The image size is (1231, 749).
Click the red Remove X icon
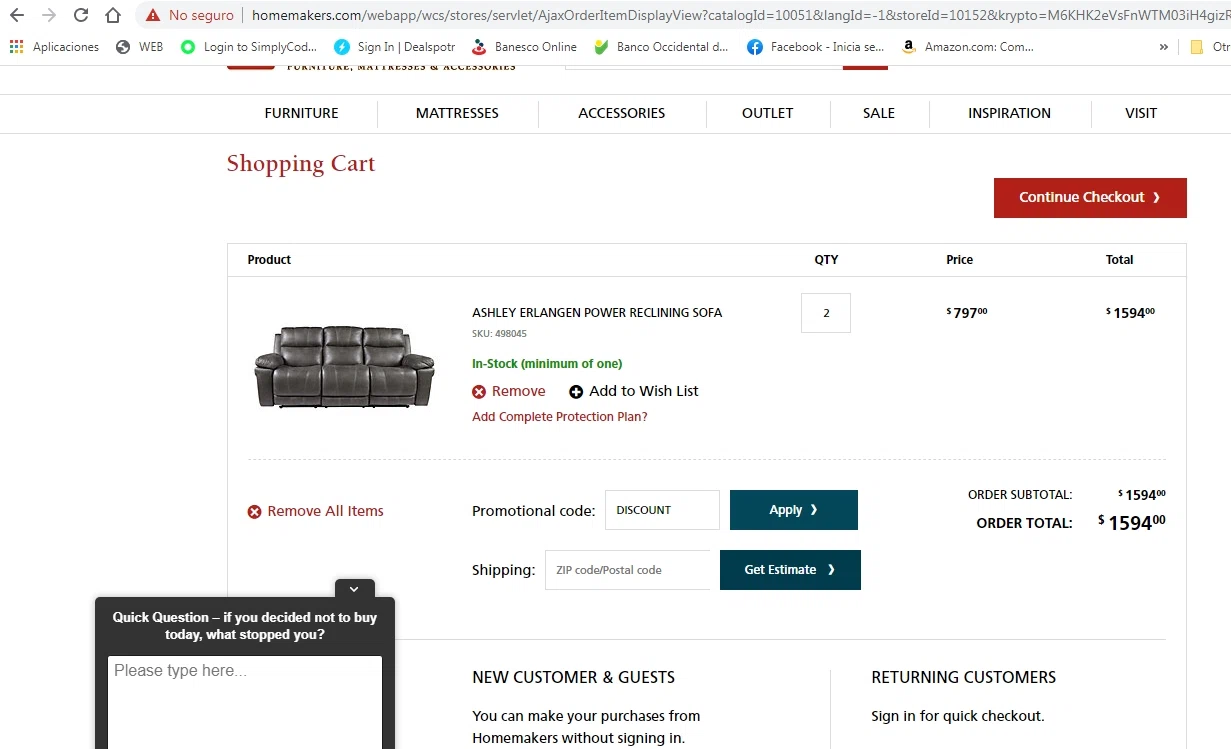coord(479,392)
